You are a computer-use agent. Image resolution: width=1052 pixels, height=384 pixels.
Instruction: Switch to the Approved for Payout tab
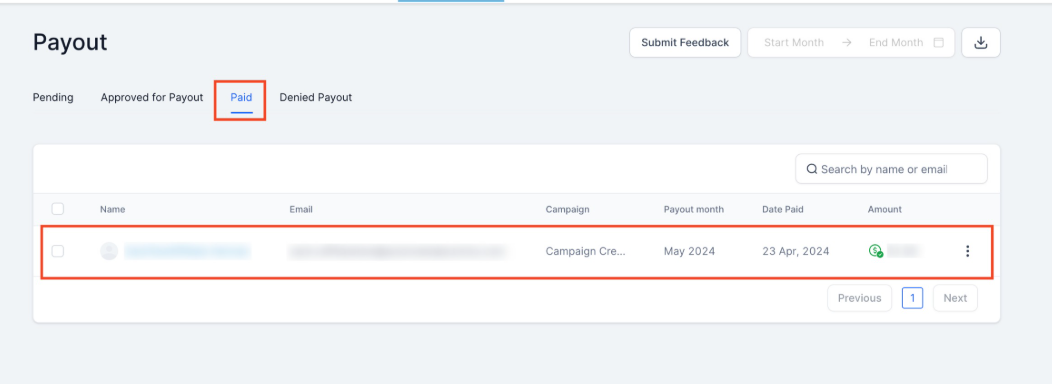coord(152,97)
